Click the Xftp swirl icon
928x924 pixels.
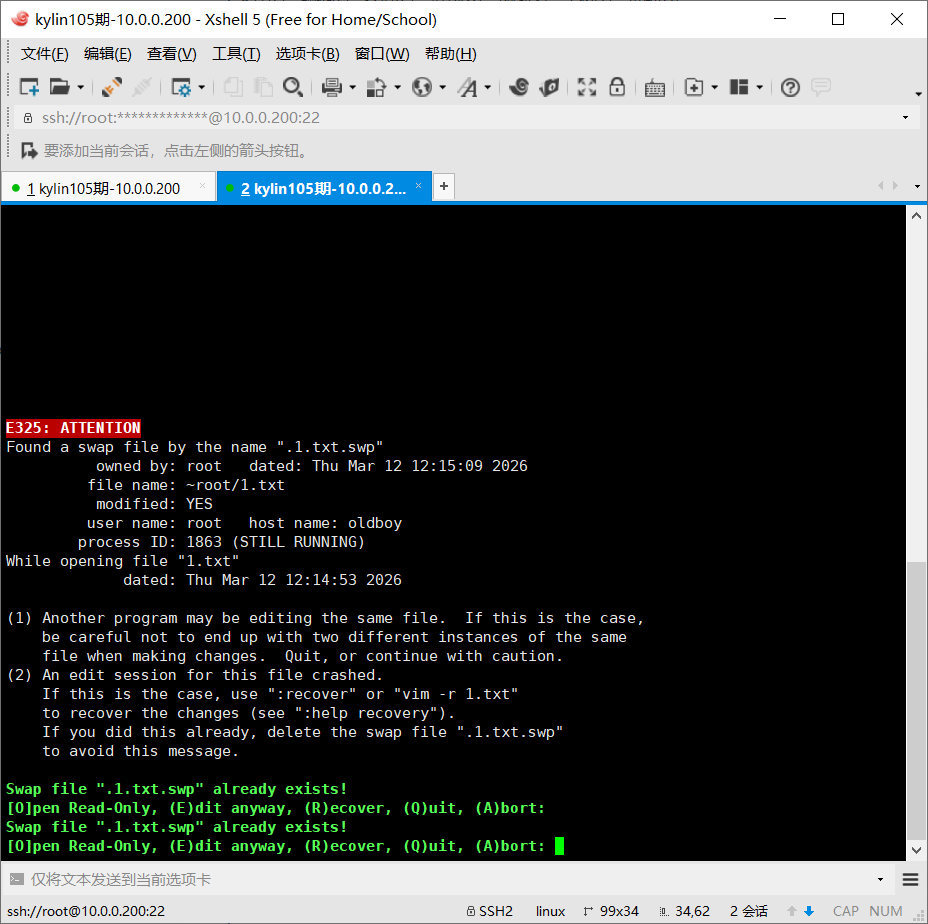click(519, 88)
